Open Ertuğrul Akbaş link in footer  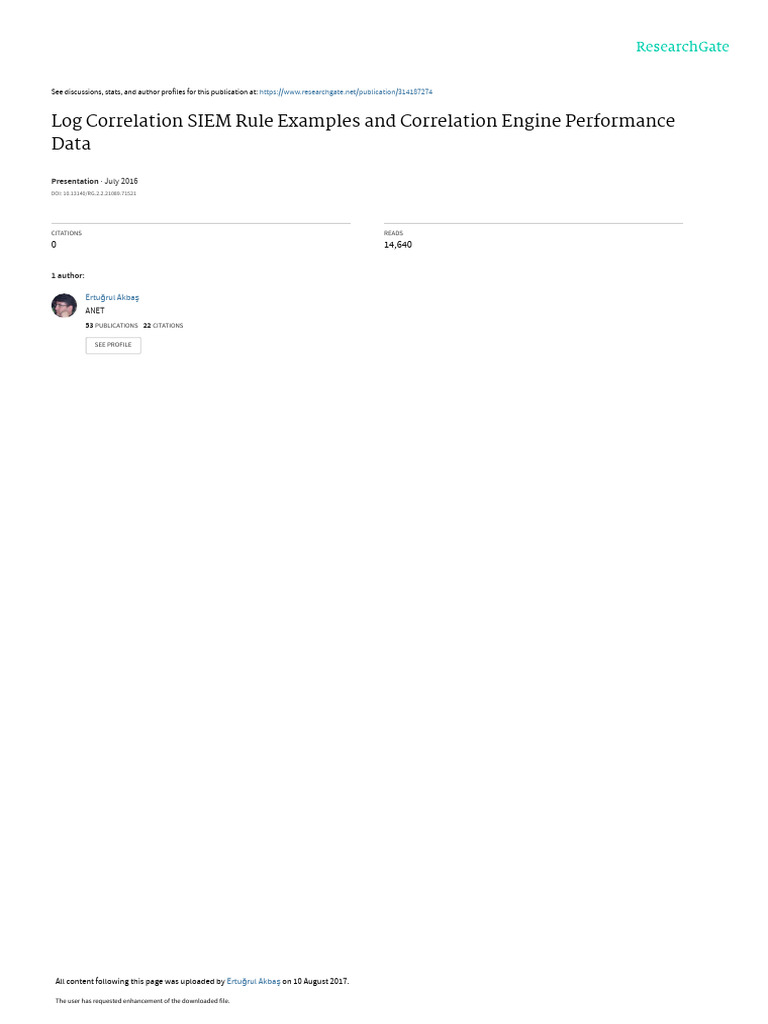(253, 981)
